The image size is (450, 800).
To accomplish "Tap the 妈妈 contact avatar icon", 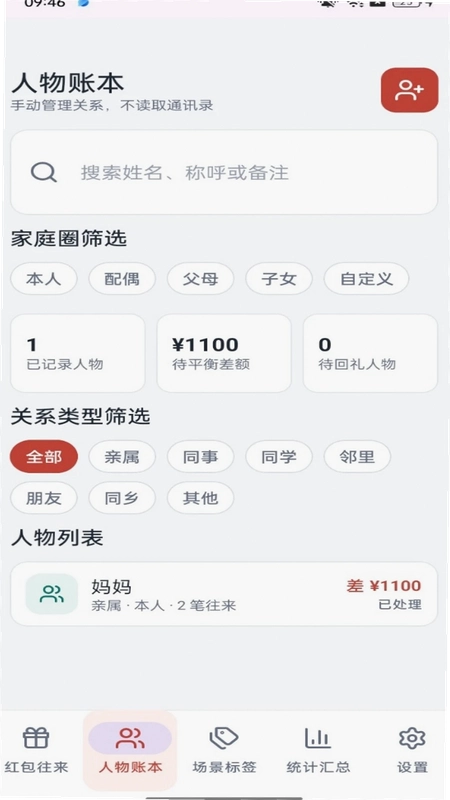I will coord(52,594).
